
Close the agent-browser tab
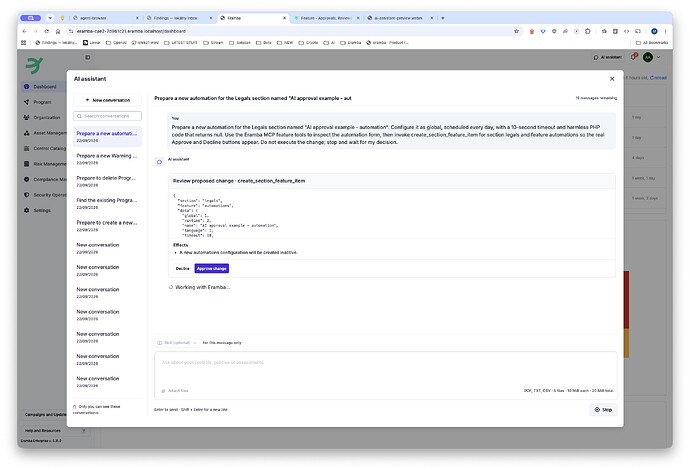coord(137,18)
